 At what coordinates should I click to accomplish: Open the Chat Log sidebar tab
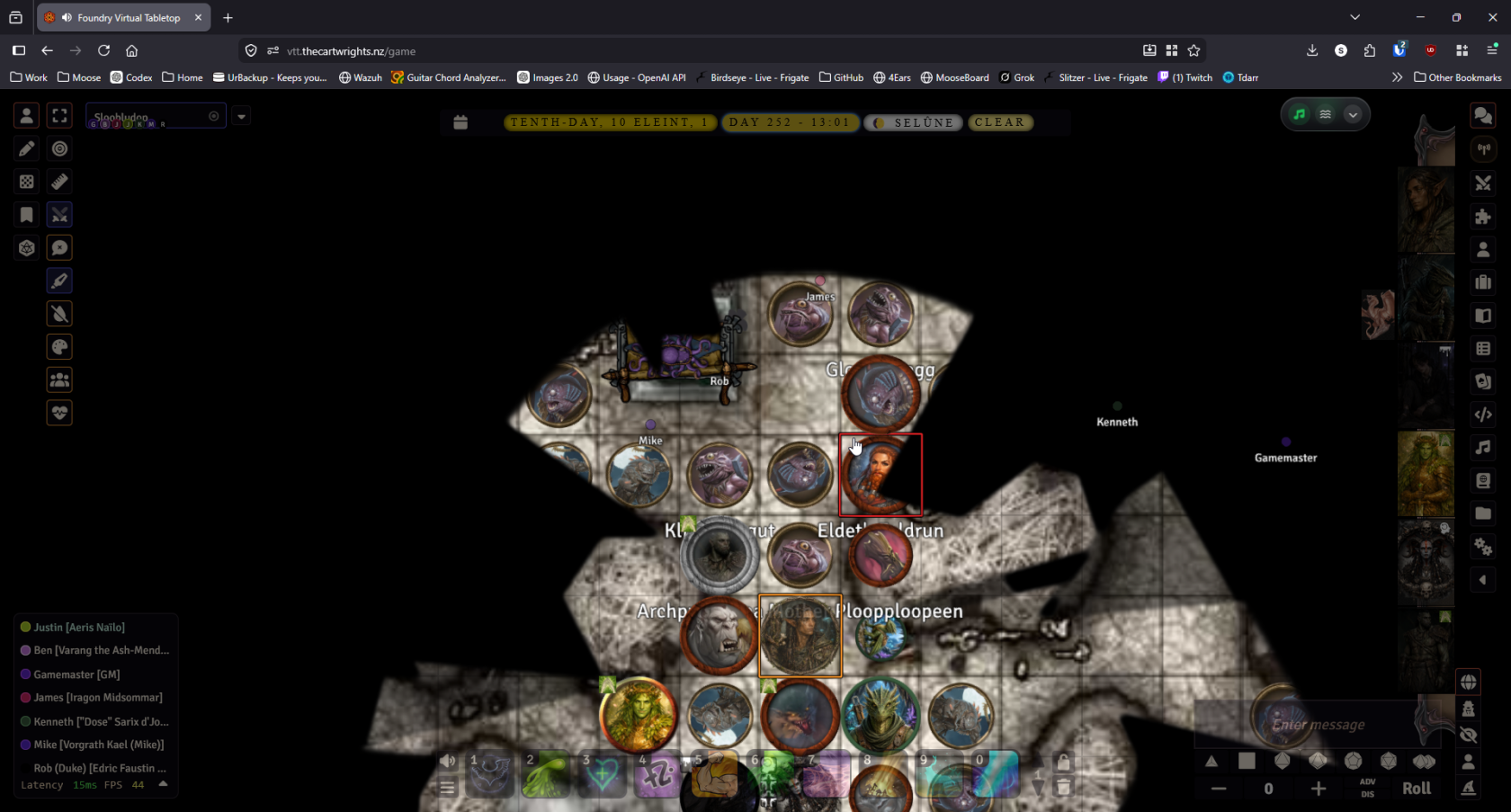tap(1483, 116)
